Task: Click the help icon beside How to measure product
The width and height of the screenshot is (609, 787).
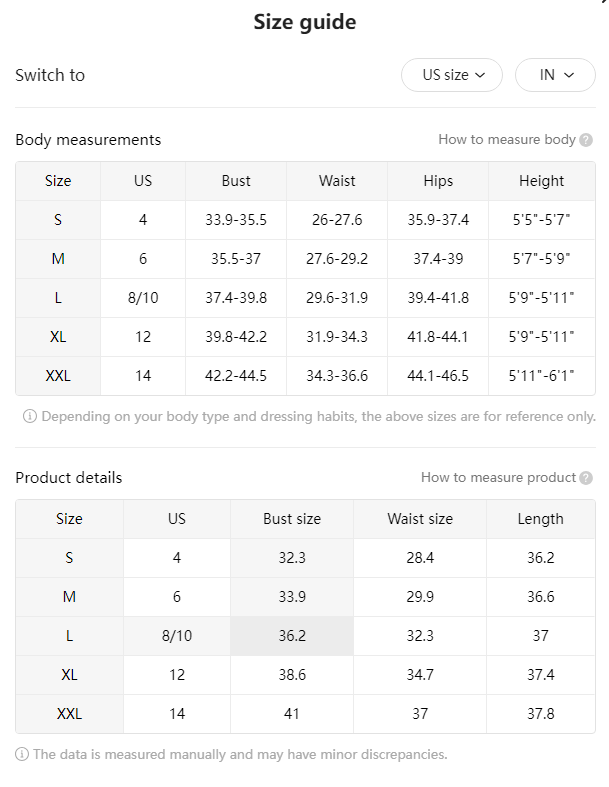Action: click(x=585, y=478)
